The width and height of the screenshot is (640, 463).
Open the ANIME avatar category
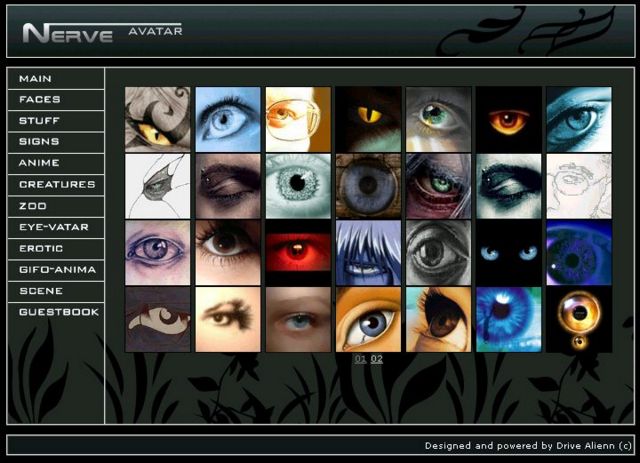click(56, 163)
